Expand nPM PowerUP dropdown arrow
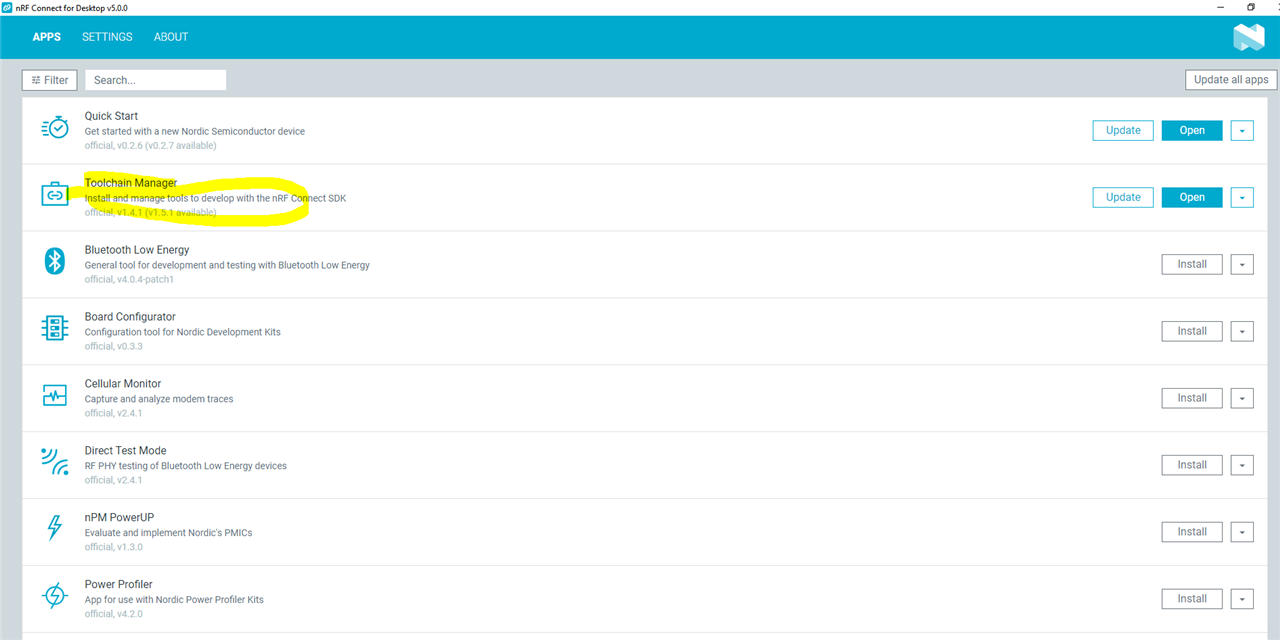Viewport: 1280px width, 640px height. pos(1242,532)
